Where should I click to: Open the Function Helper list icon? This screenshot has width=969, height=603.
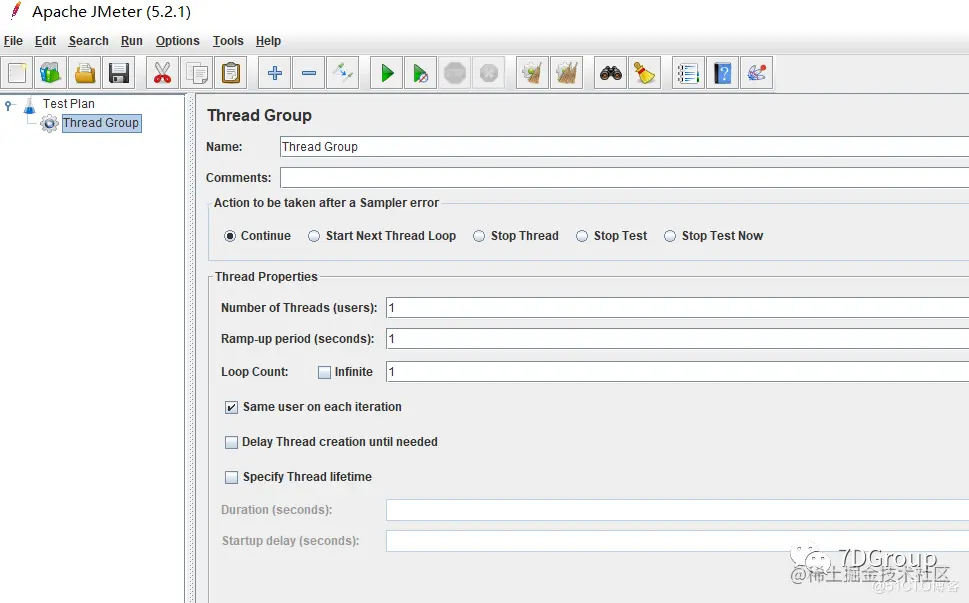click(x=688, y=73)
